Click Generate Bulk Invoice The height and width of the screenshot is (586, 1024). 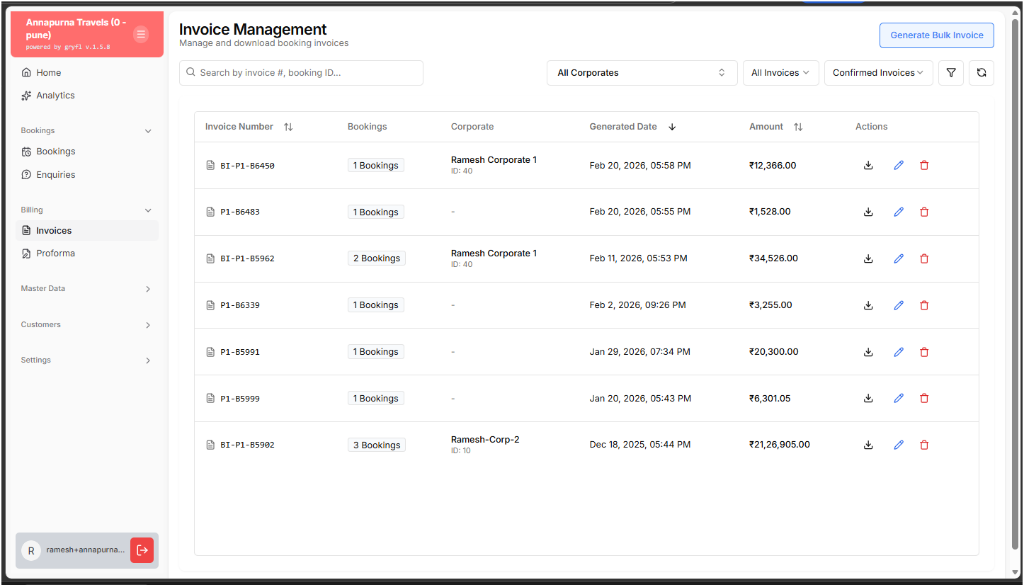point(936,34)
